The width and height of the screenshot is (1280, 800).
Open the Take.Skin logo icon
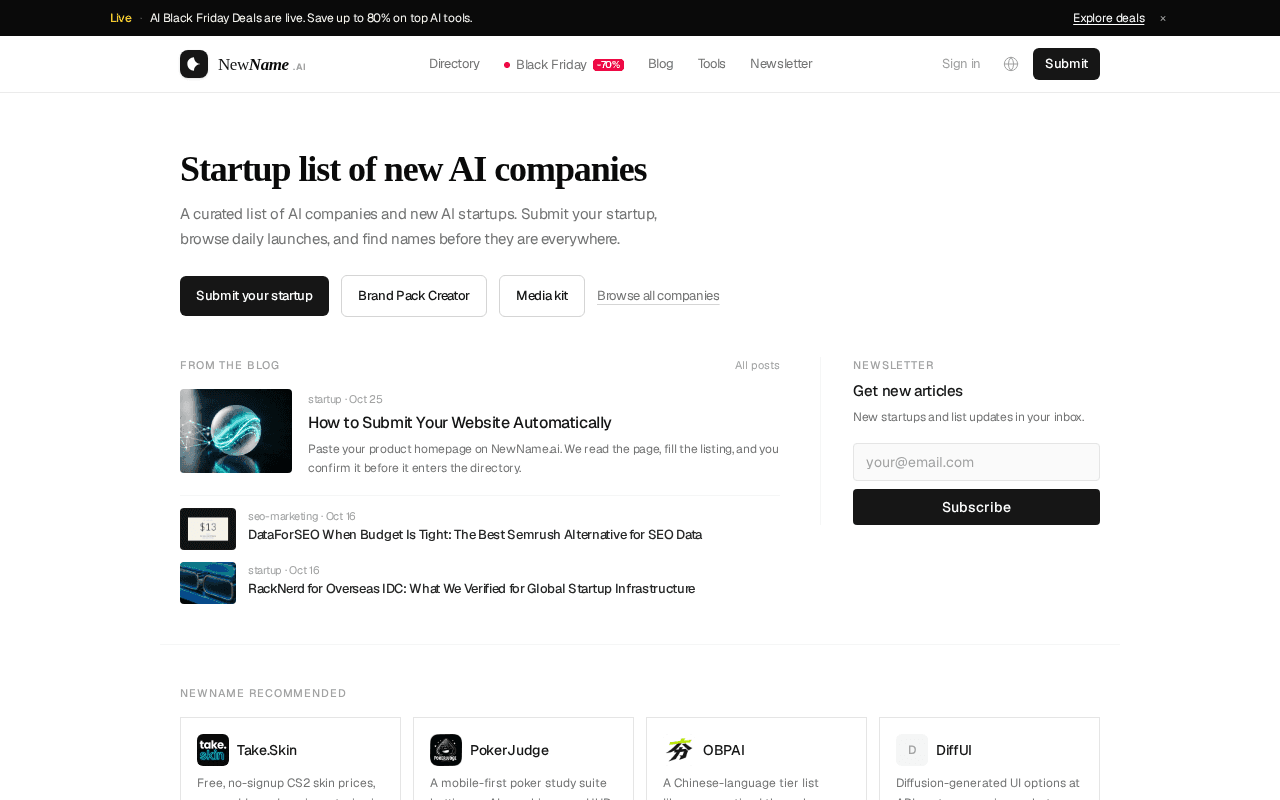coord(213,750)
